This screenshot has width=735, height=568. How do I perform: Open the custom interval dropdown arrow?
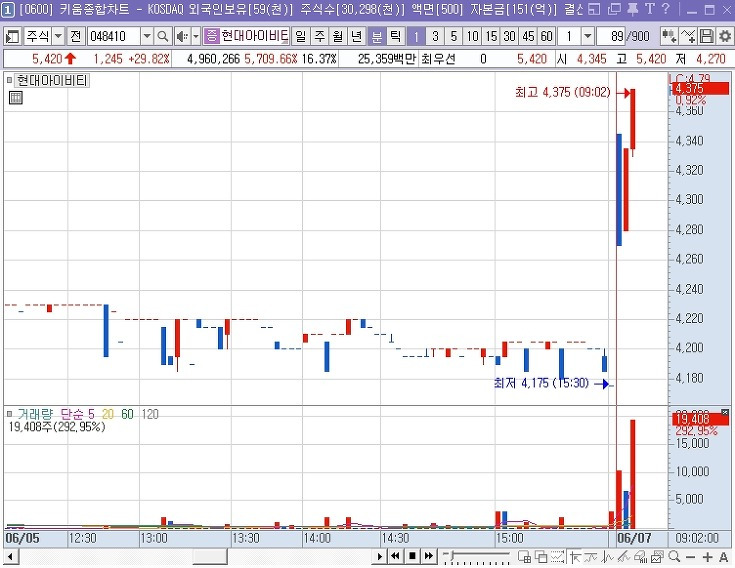point(587,36)
